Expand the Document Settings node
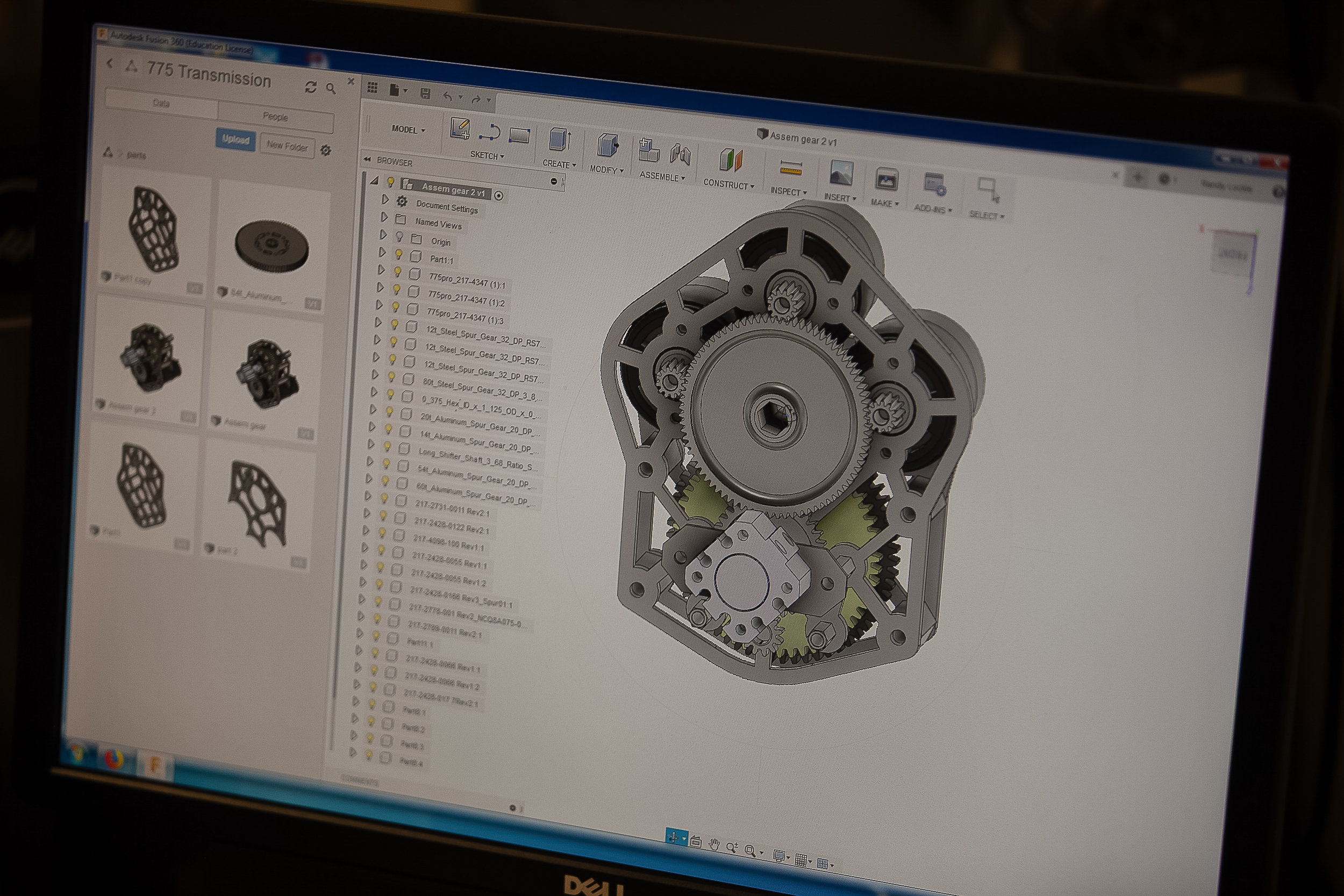 pos(385,199)
